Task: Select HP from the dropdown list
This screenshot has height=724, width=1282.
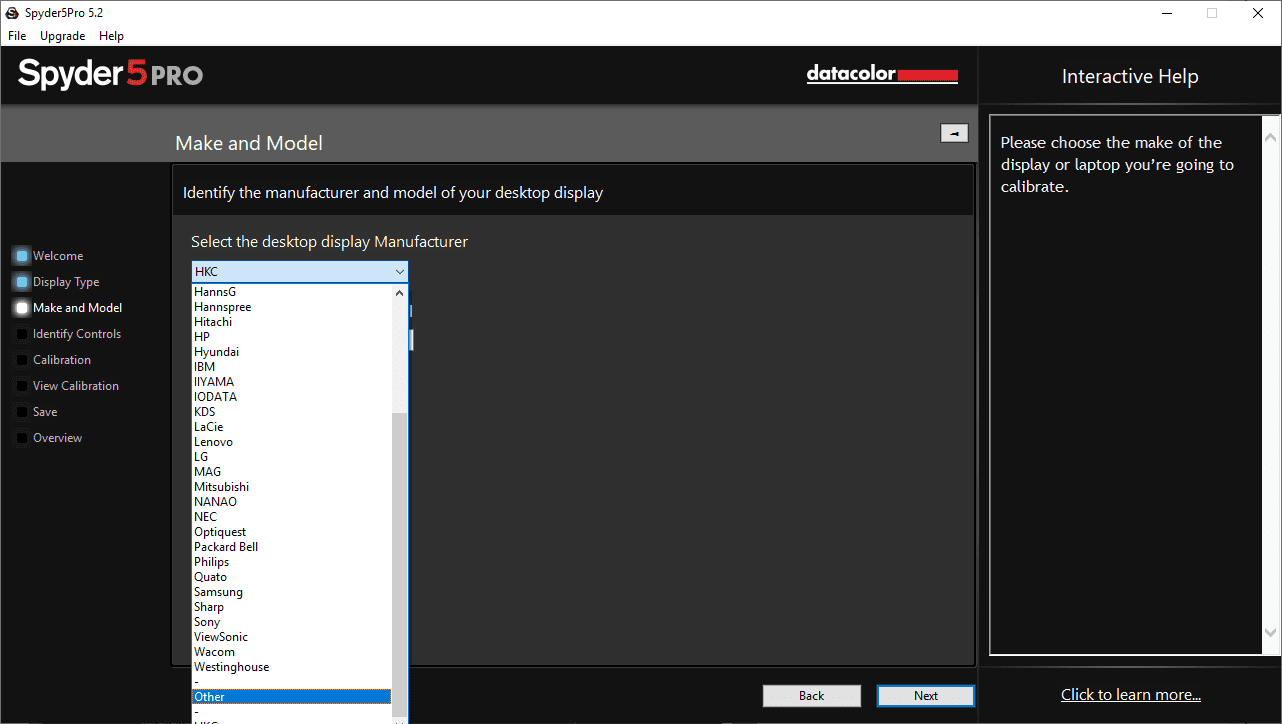Action: [x=291, y=337]
